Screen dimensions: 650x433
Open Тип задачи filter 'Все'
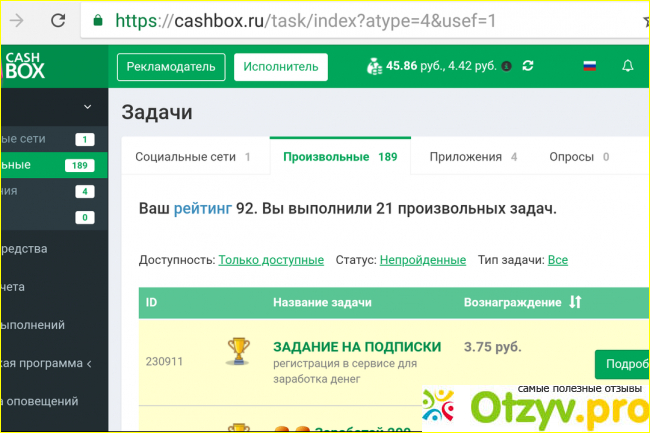point(557,260)
